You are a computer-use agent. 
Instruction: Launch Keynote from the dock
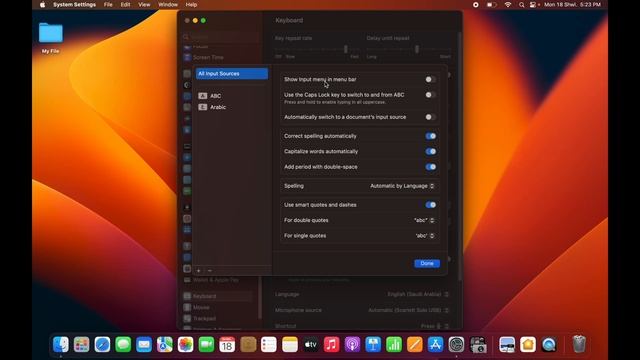point(373,344)
